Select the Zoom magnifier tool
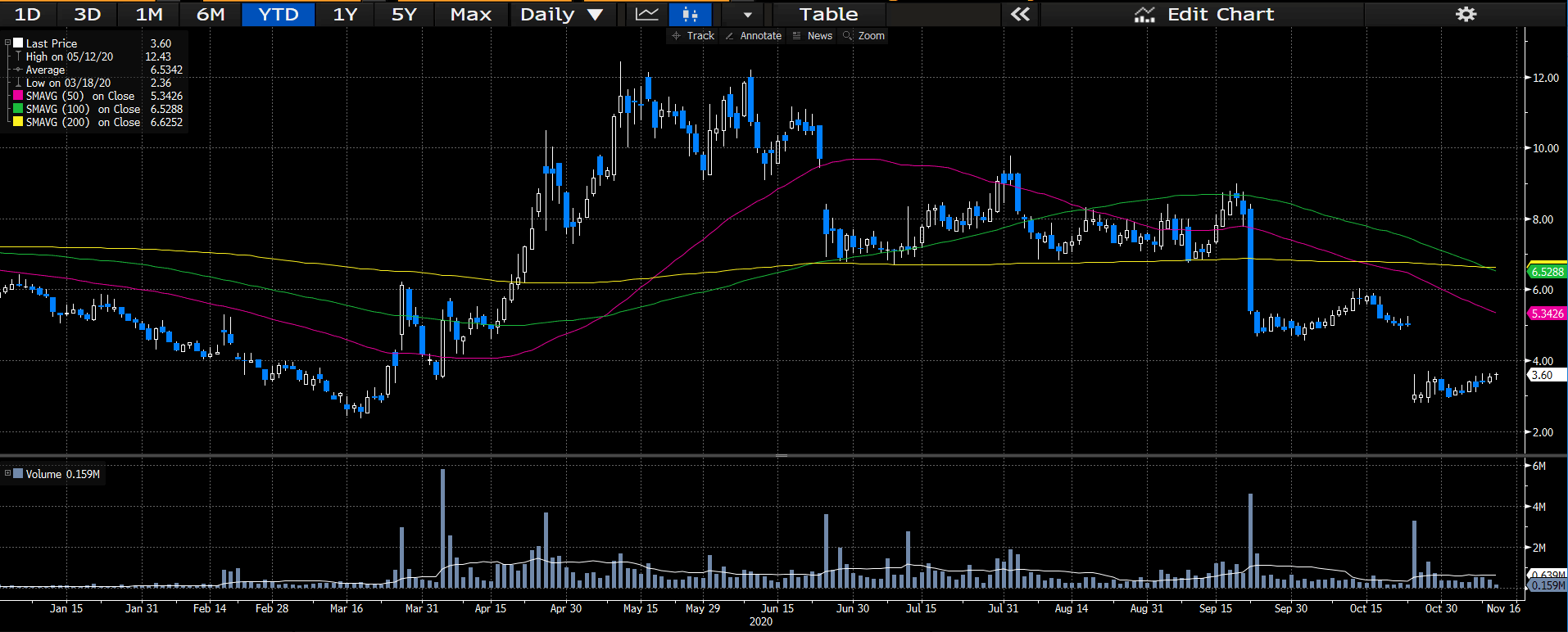This screenshot has width=1568, height=632. click(x=863, y=35)
